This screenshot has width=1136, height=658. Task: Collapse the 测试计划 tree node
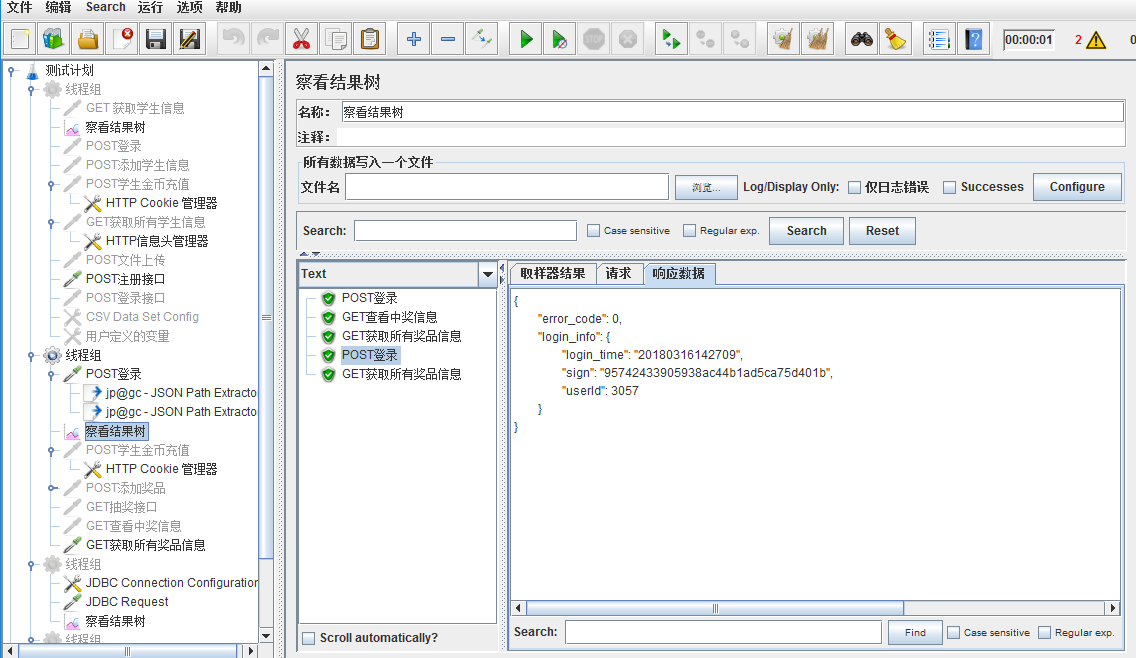click(11, 71)
